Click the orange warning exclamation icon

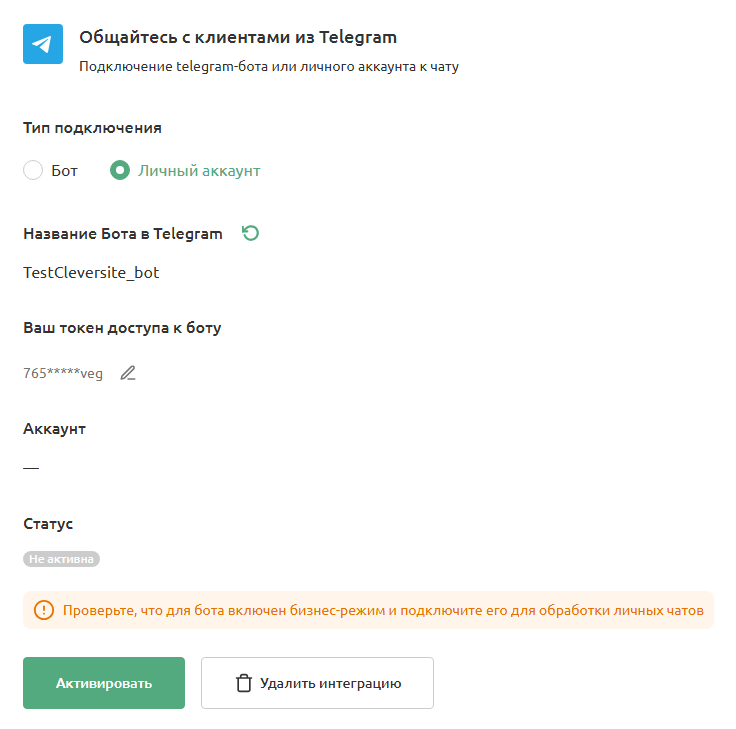[44, 609]
